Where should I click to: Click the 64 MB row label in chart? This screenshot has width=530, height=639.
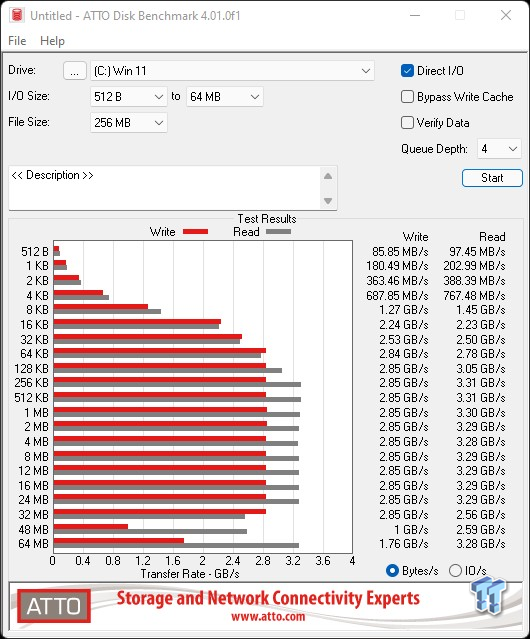33,544
